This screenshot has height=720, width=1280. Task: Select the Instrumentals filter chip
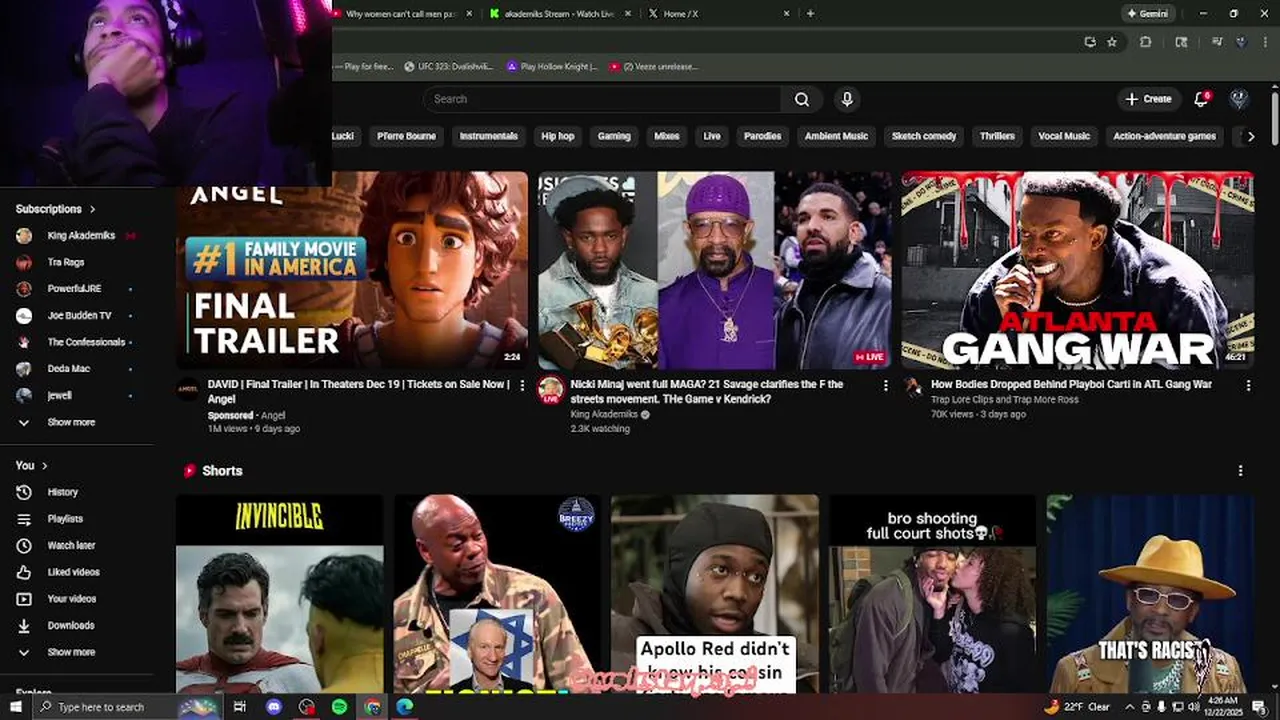click(x=488, y=136)
